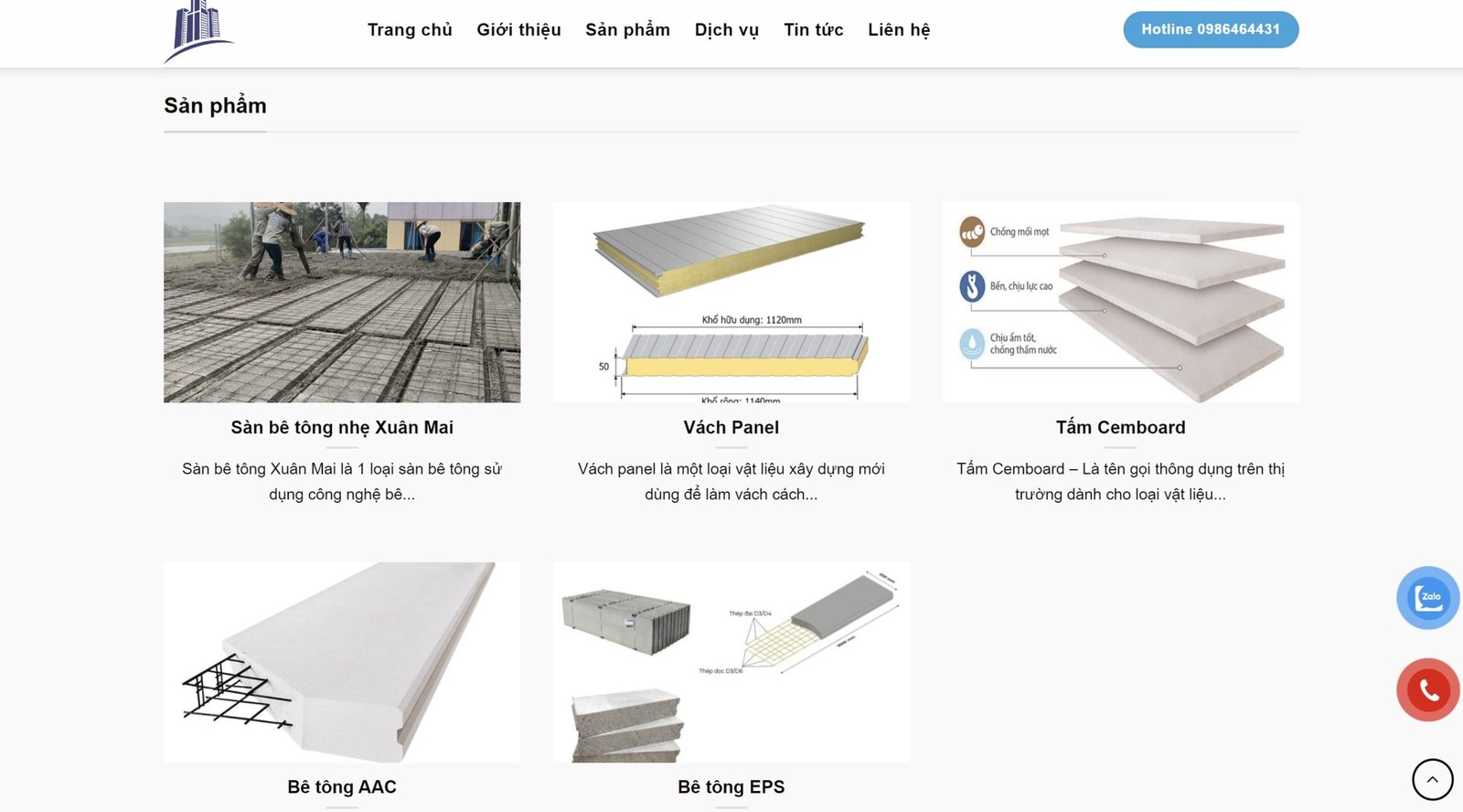Image resolution: width=1463 pixels, height=812 pixels.
Task: Click the building logo in header
Action: [198, 32]
